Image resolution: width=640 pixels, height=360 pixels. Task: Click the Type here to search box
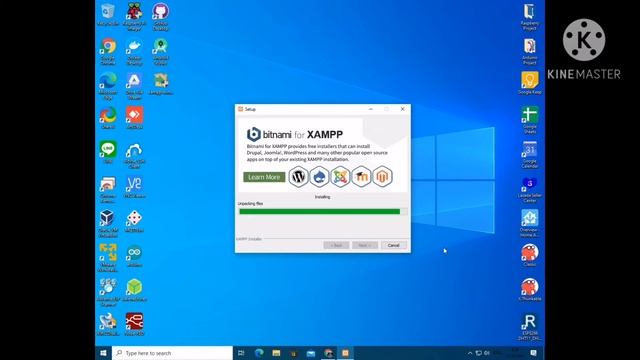172,353
